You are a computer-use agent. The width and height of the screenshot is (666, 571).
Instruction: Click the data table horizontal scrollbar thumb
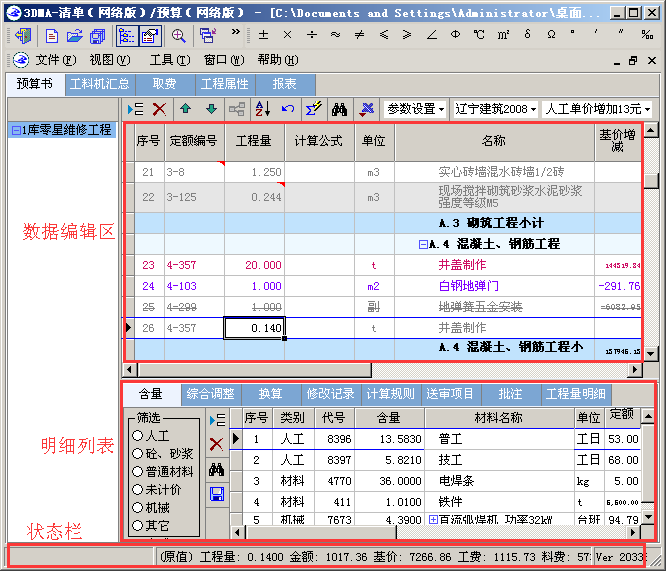pos(254,370)
